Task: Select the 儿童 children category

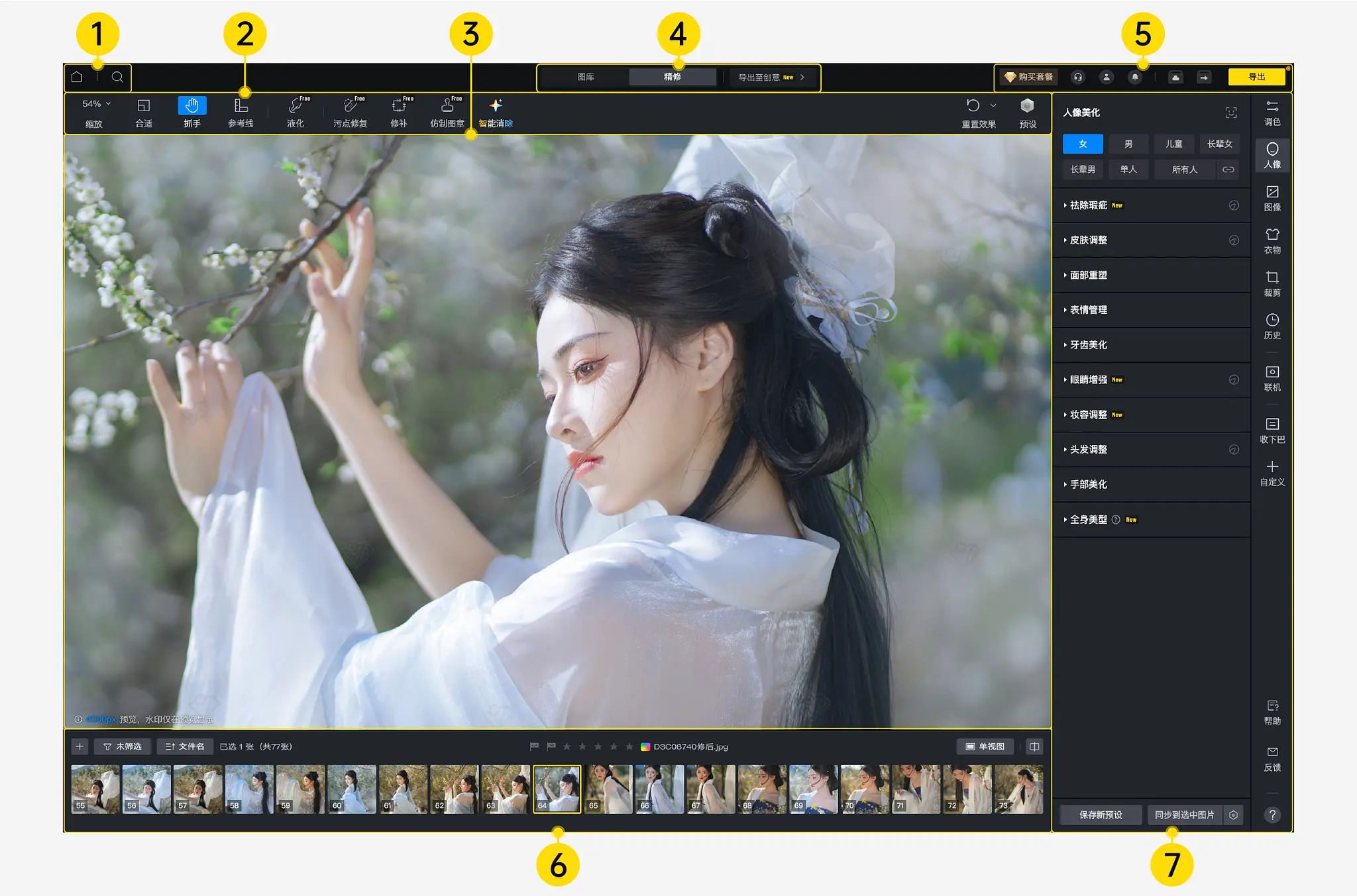Action: pos(1173,144)
